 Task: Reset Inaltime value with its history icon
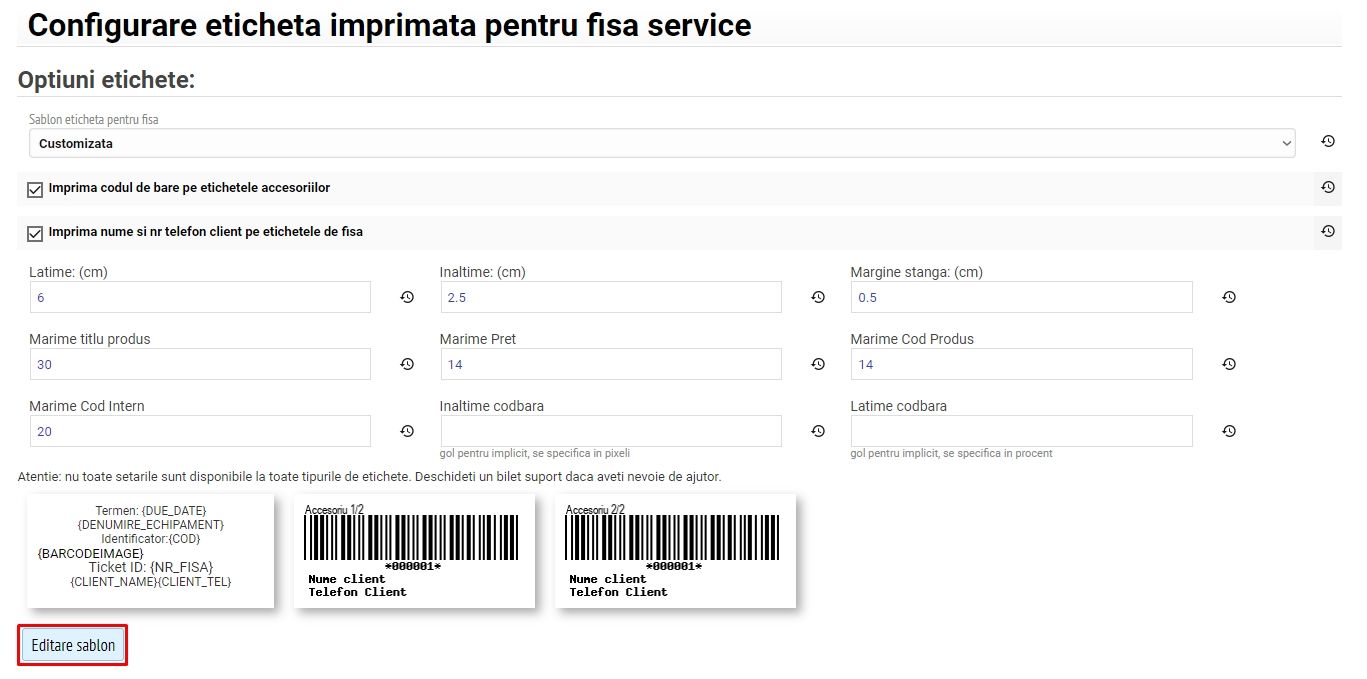(818, 297)
